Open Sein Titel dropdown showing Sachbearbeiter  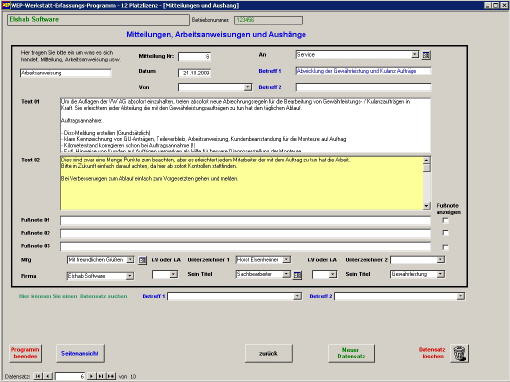tap(286, 274)
